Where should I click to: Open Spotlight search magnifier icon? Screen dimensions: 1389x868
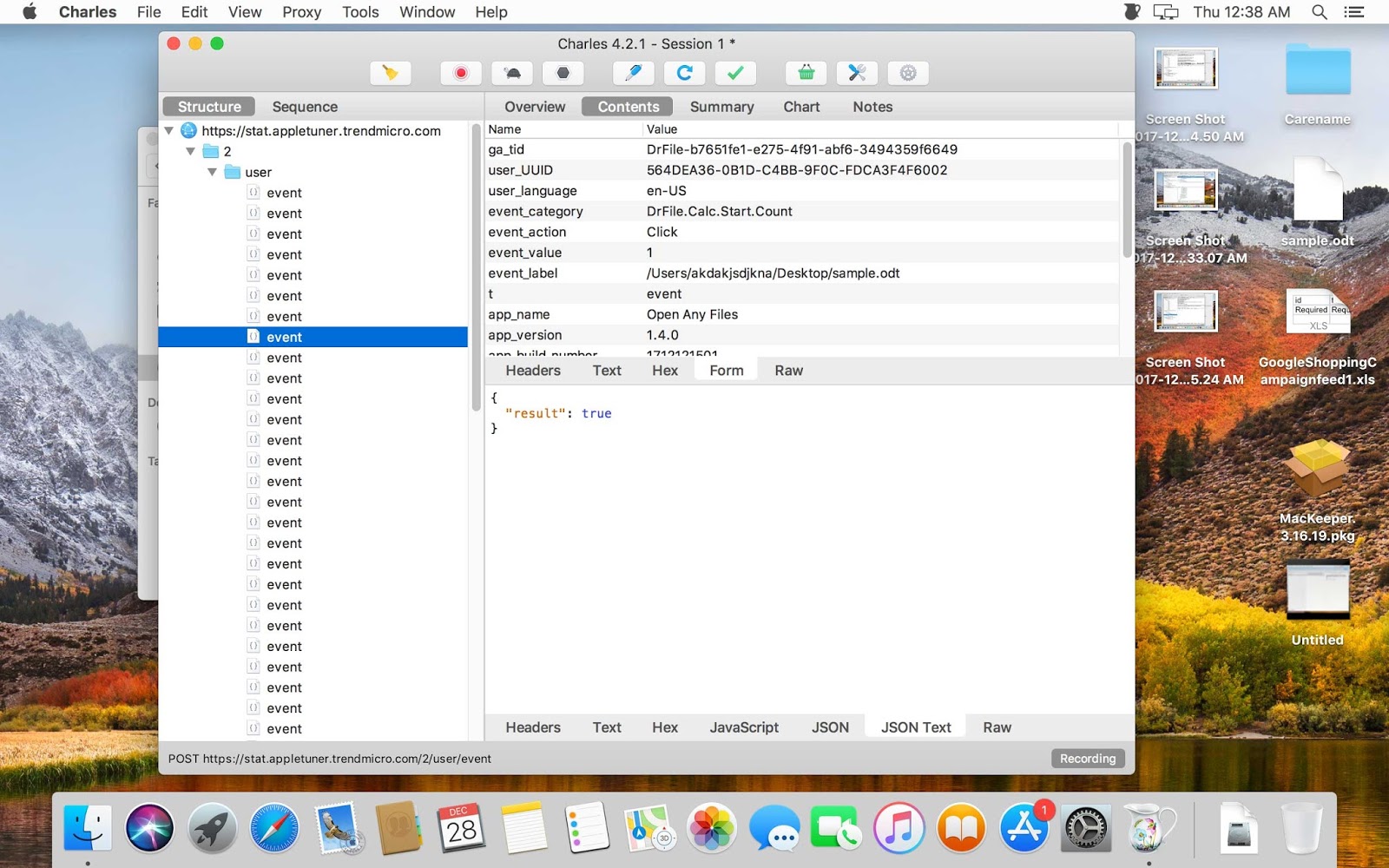click(x=1320, y=12)
